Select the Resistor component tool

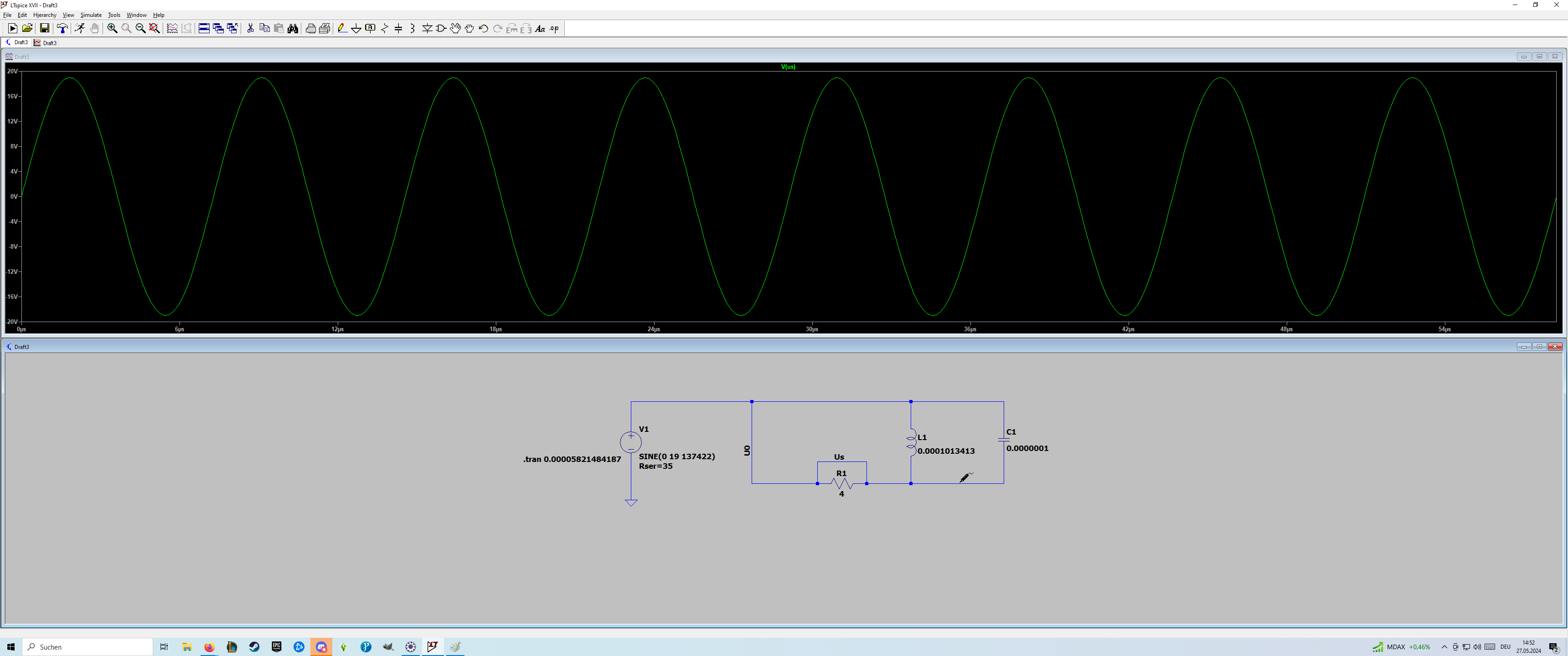385,29
